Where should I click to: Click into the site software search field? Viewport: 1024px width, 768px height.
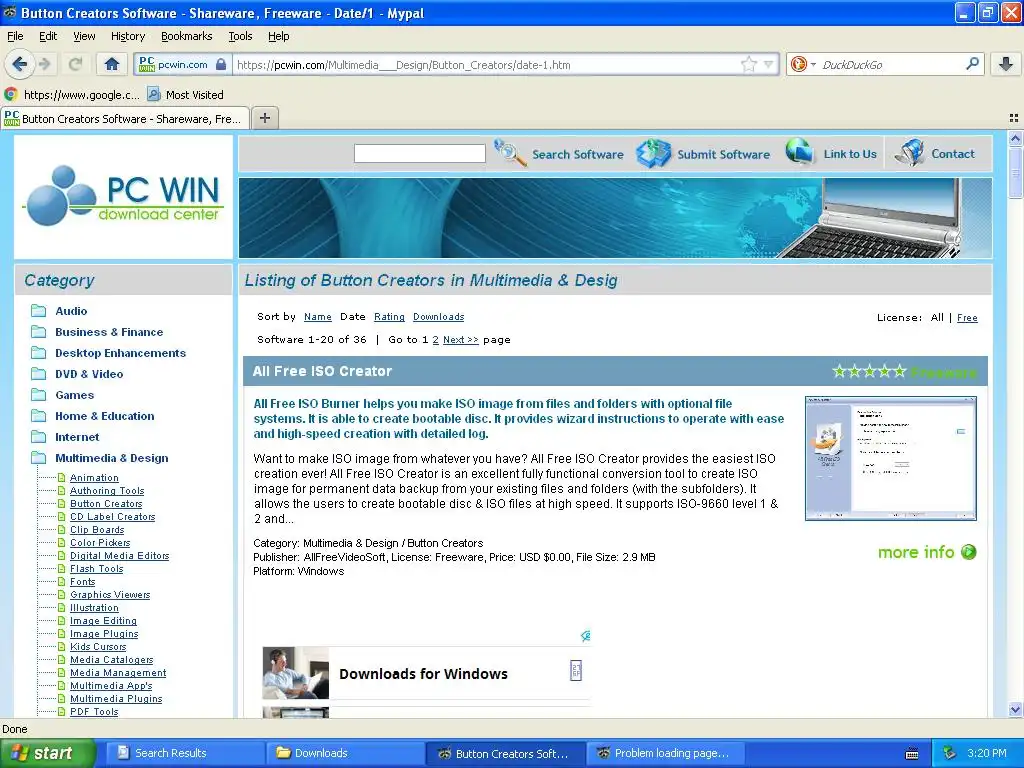point(419,153)
